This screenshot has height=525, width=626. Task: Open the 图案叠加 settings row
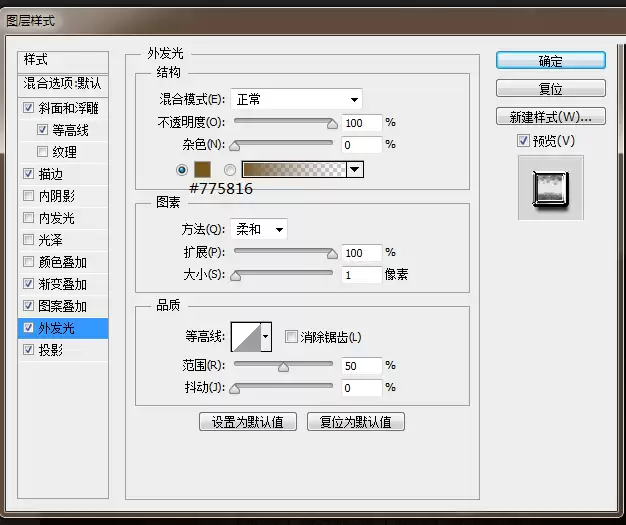(x=63, y=306)
